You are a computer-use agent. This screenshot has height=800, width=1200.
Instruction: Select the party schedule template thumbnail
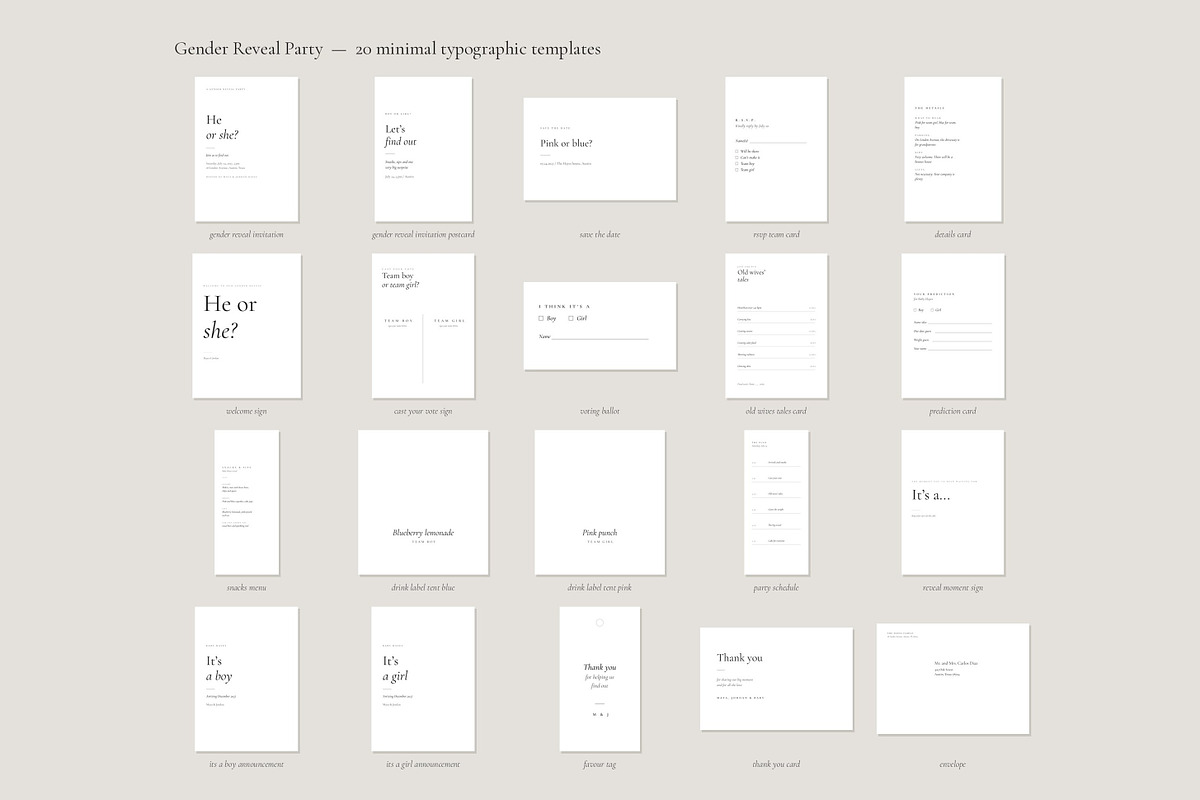(776, 503)
